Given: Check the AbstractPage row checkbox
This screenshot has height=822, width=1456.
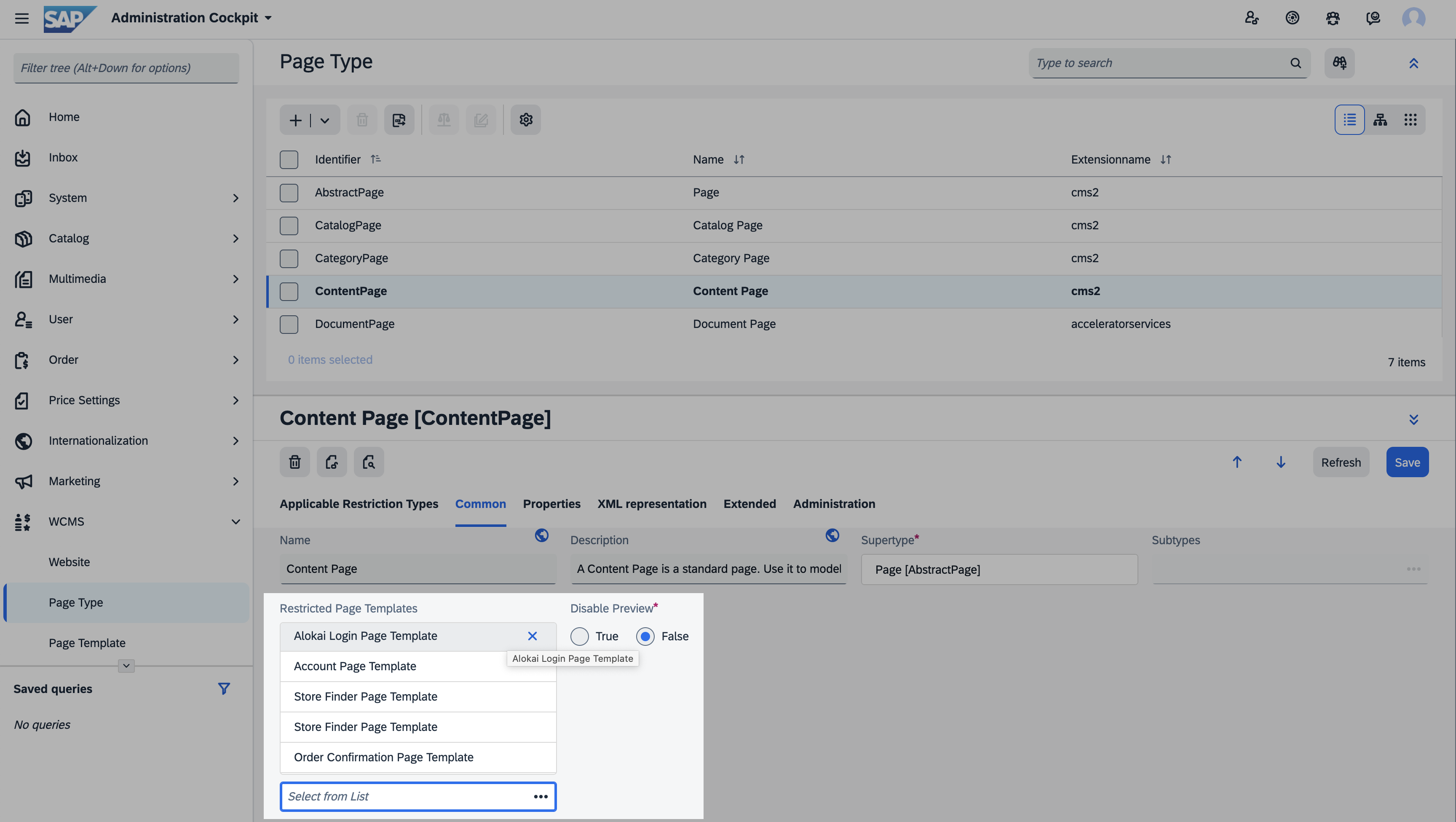Looking at the screenshot, I should (x=289, y=193).
